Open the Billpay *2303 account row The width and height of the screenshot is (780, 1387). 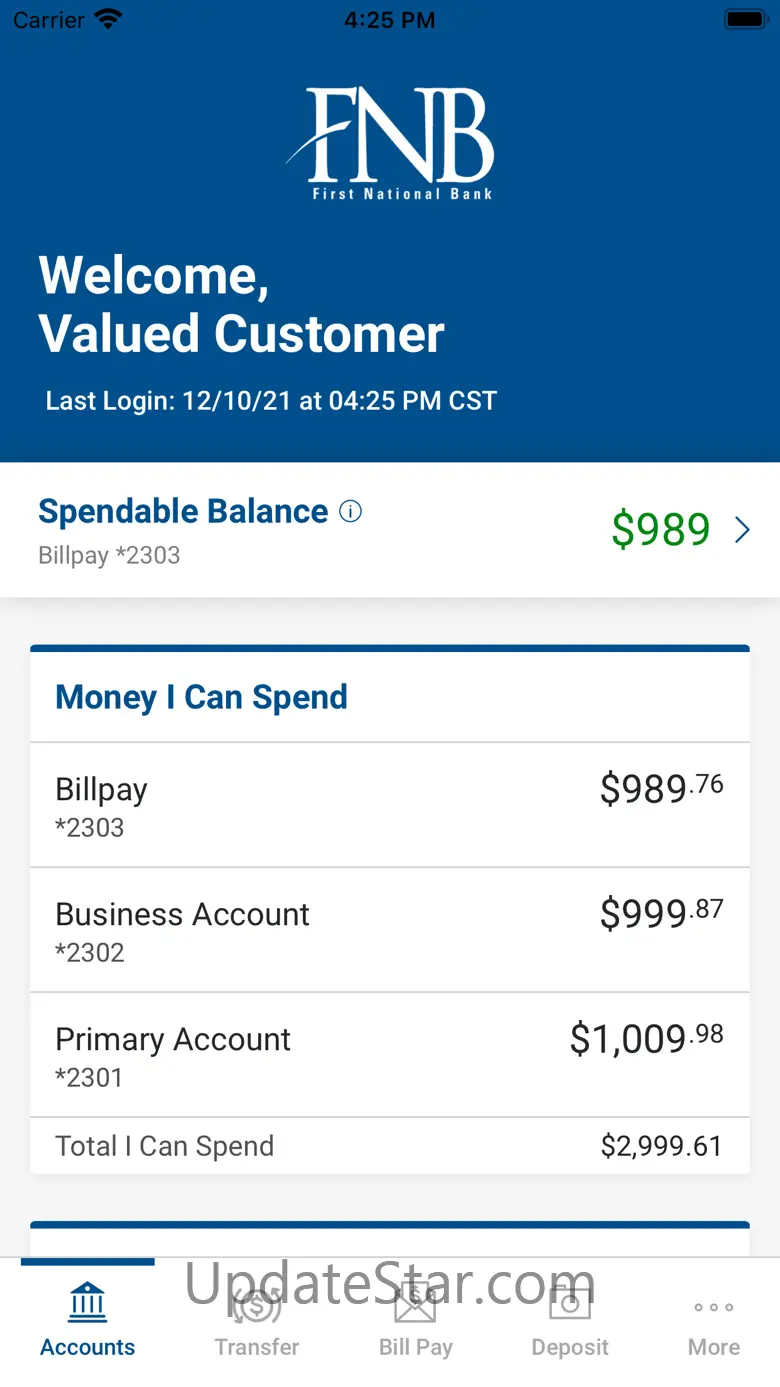click(390, 805)
